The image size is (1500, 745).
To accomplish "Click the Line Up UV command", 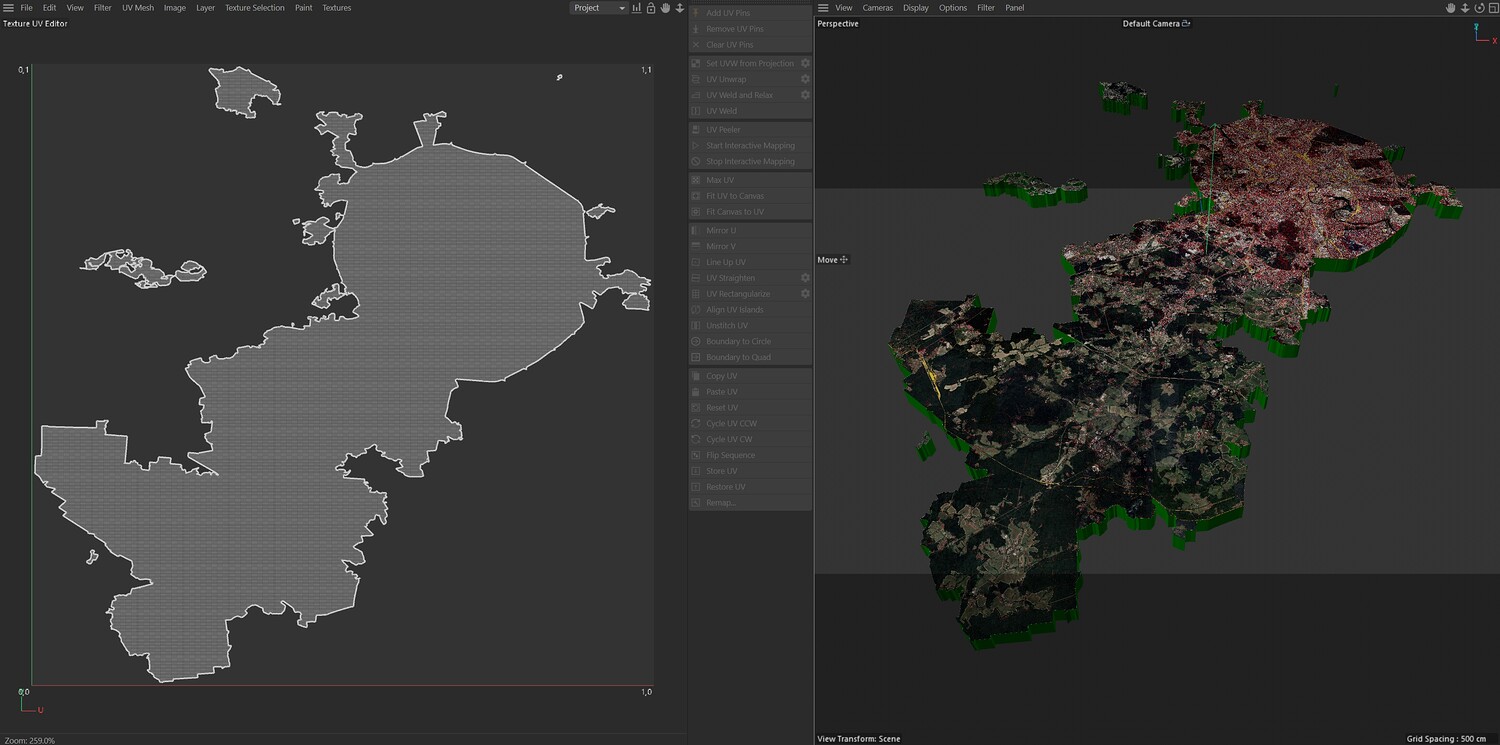I will [750, 262].
